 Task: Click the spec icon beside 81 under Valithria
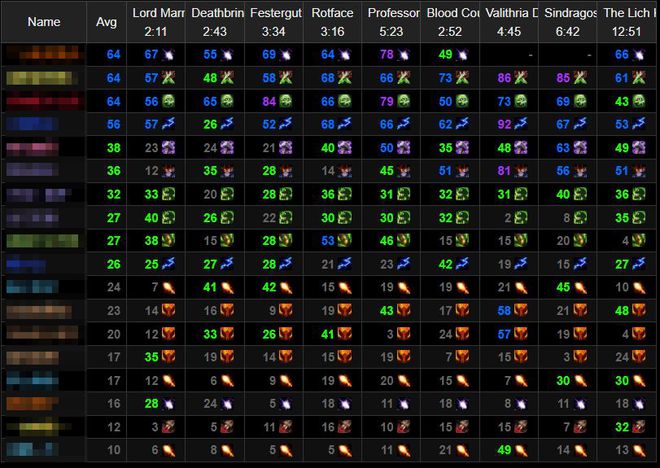pyautogui.click(x=522, y=171)
